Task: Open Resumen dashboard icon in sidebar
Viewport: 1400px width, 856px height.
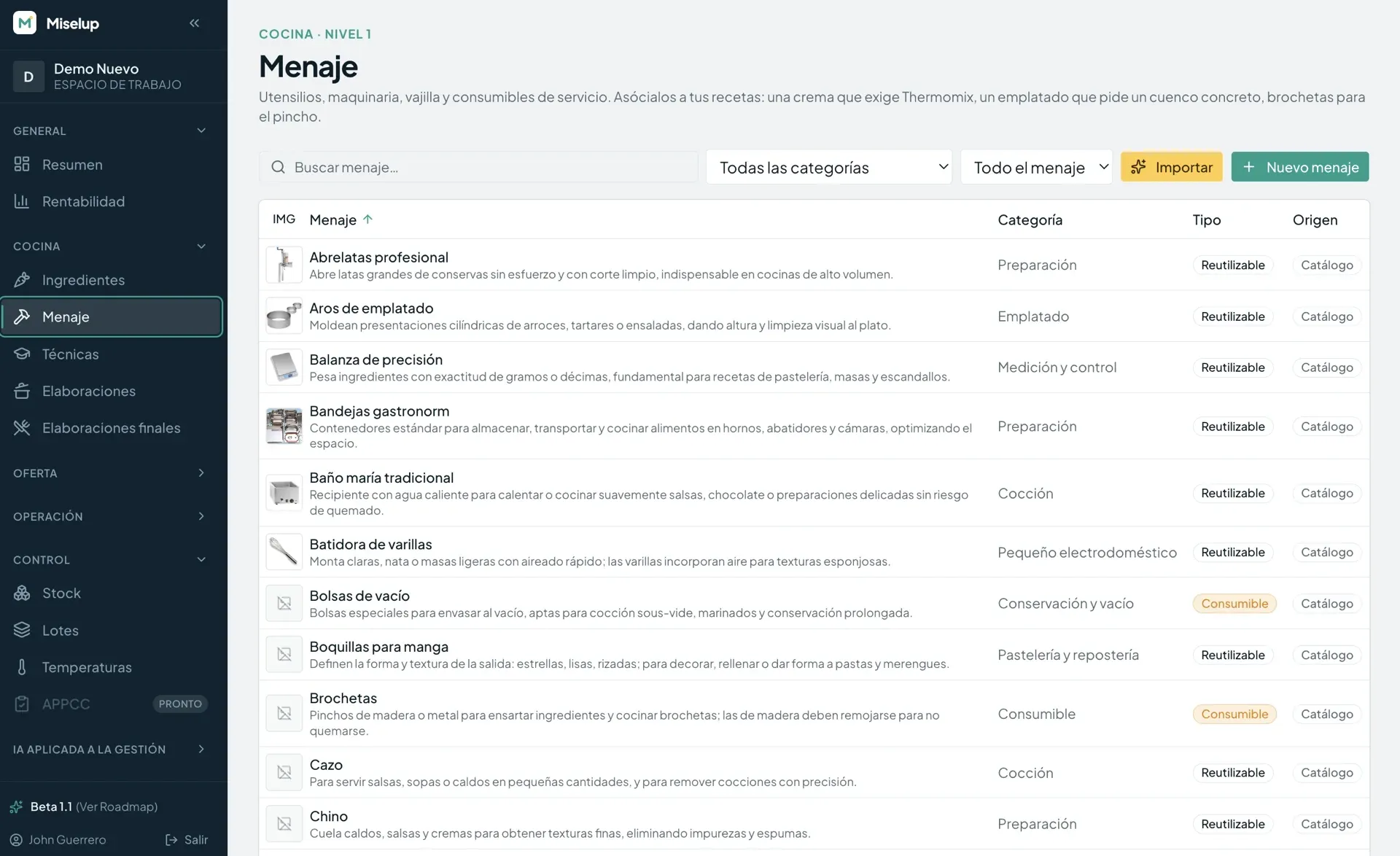Action: [x=22, y=164]
